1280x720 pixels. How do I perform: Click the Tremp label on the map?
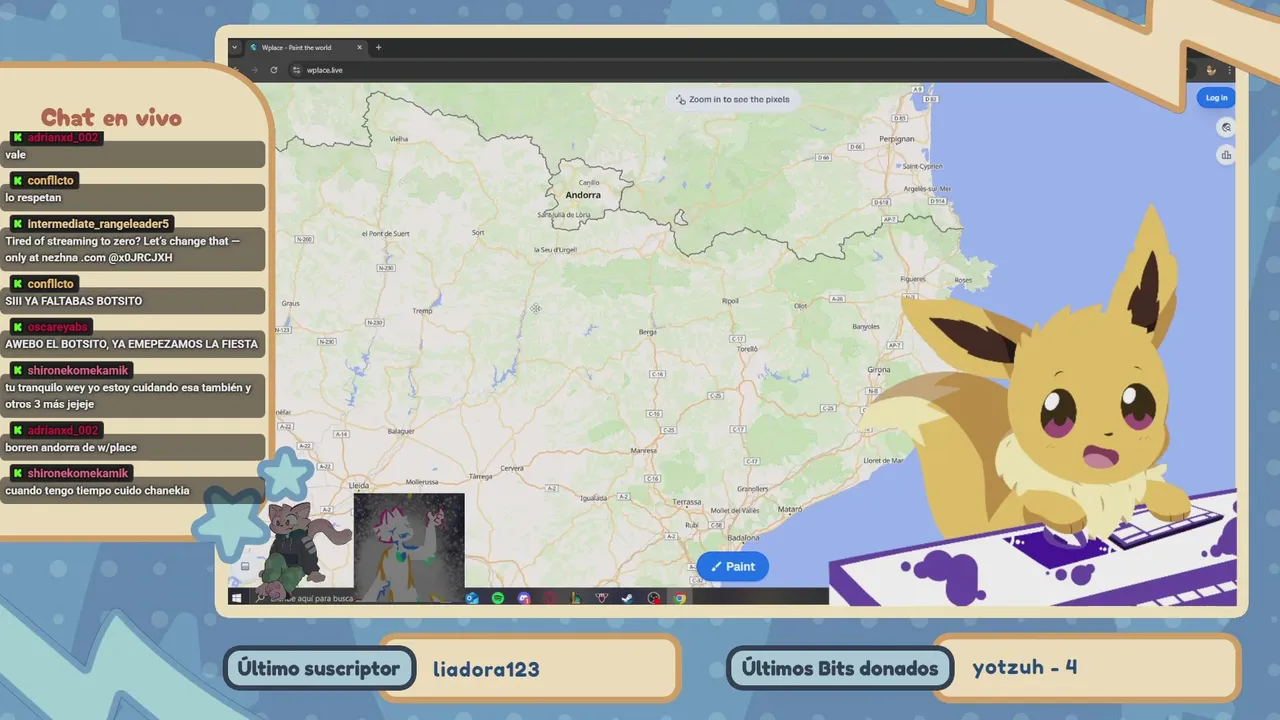pyautogui.click(x=423, y=311)
